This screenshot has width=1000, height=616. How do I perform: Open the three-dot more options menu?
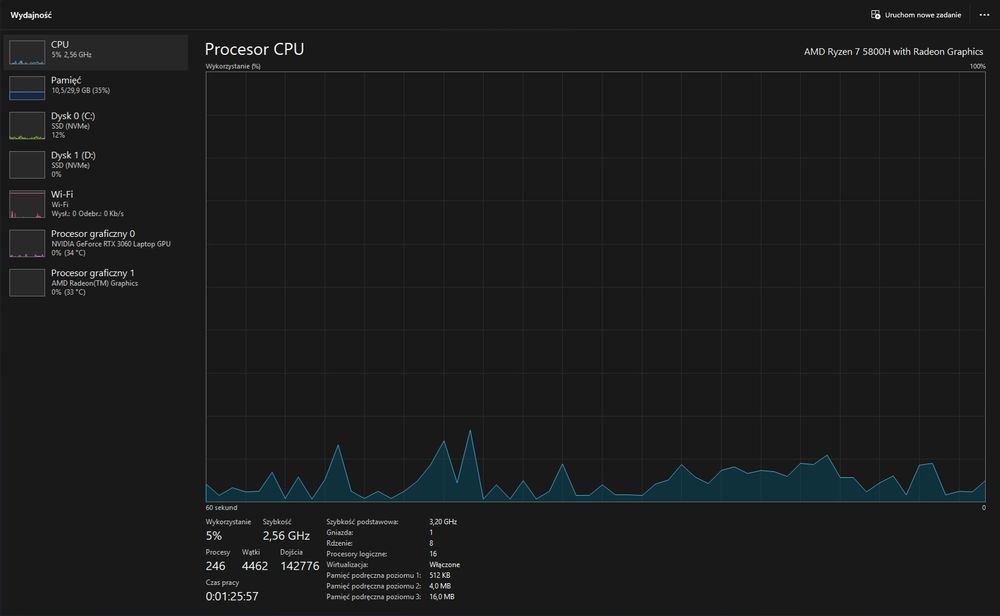tap(984, 15)
